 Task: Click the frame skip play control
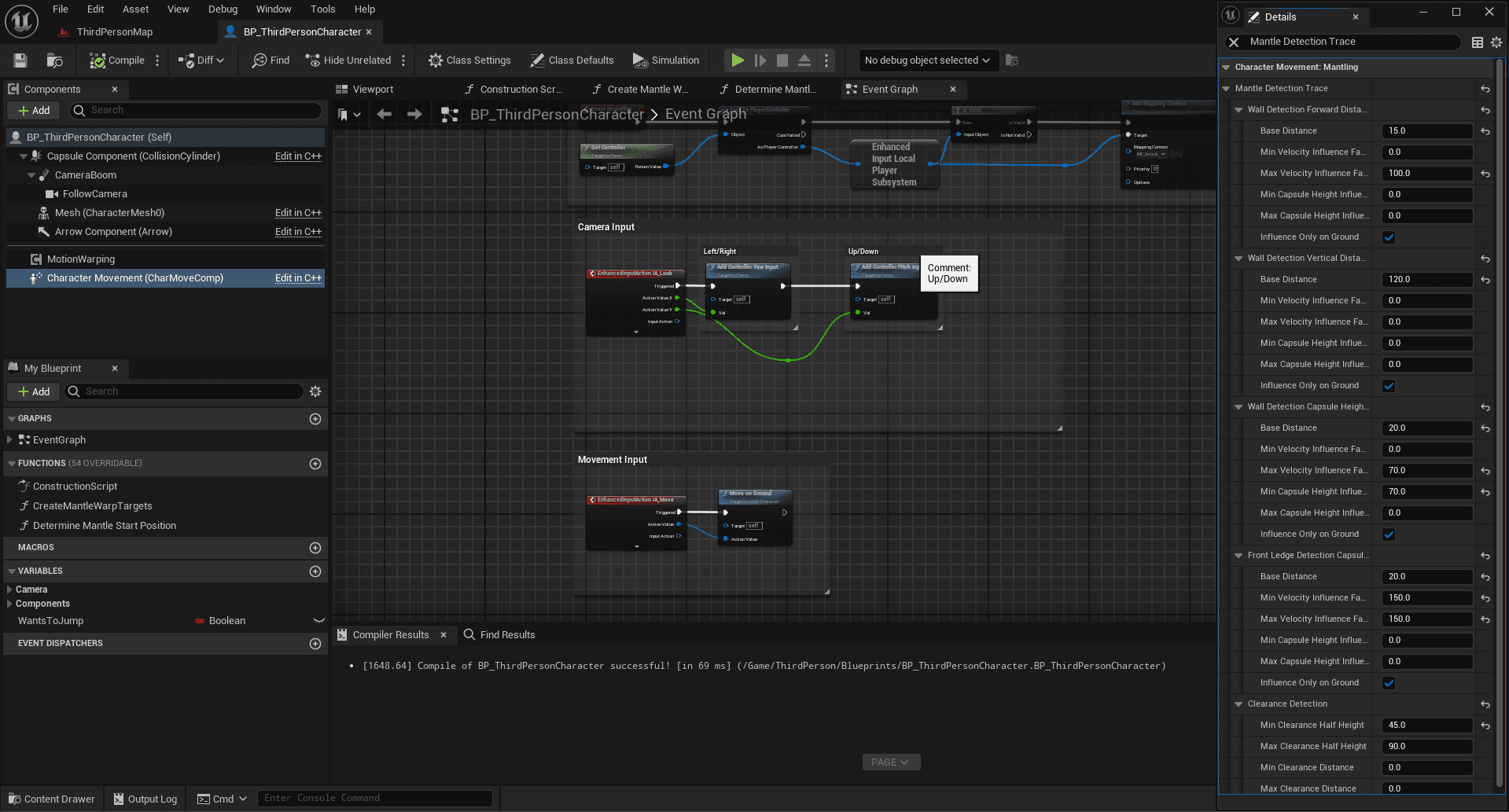coord(760,61)
